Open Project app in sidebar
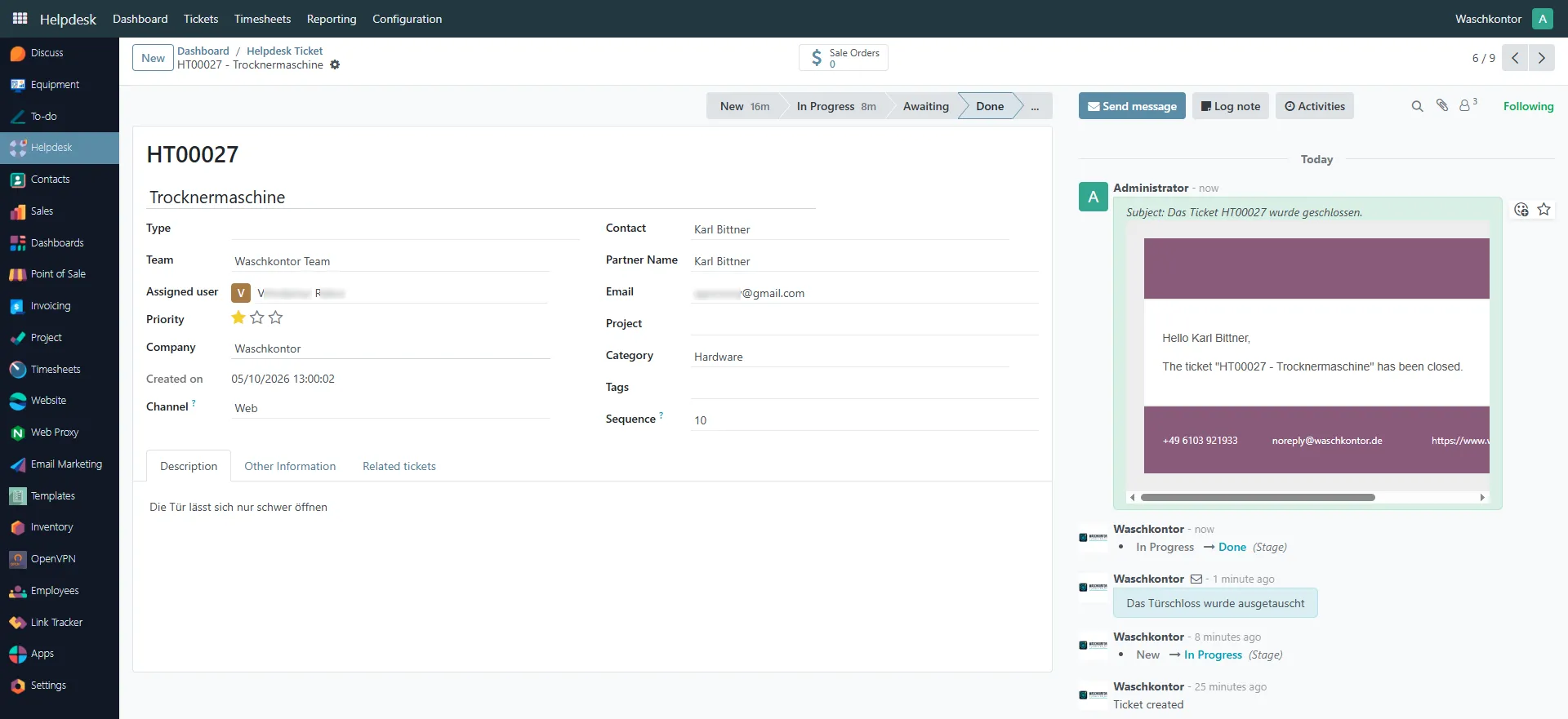 click(60, 338)
